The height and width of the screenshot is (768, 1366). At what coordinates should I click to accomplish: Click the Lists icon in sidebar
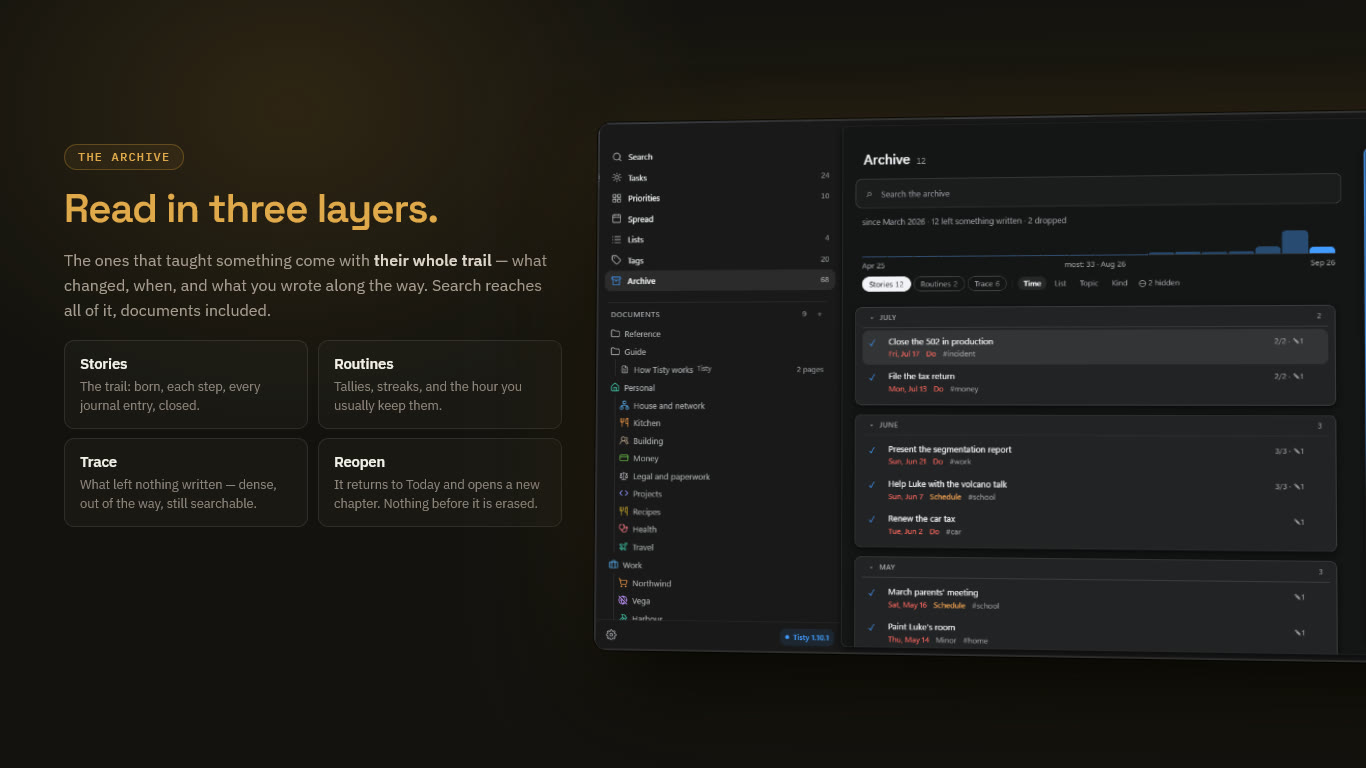coord(617,240)
